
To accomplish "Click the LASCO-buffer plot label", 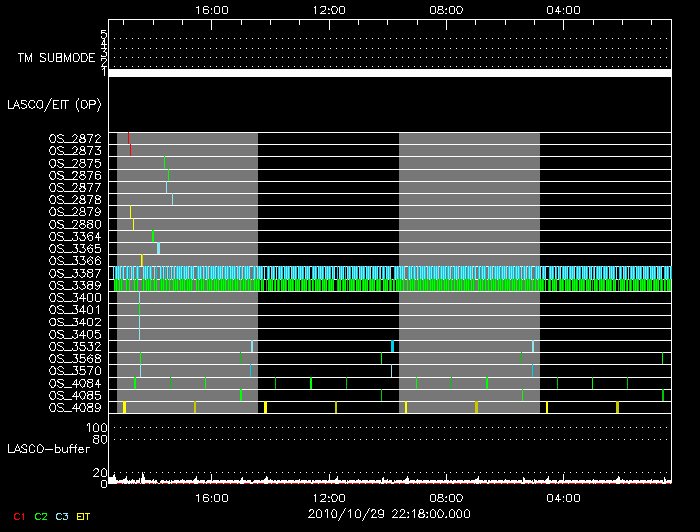I will pyautogui.click(x=42, y=449).
